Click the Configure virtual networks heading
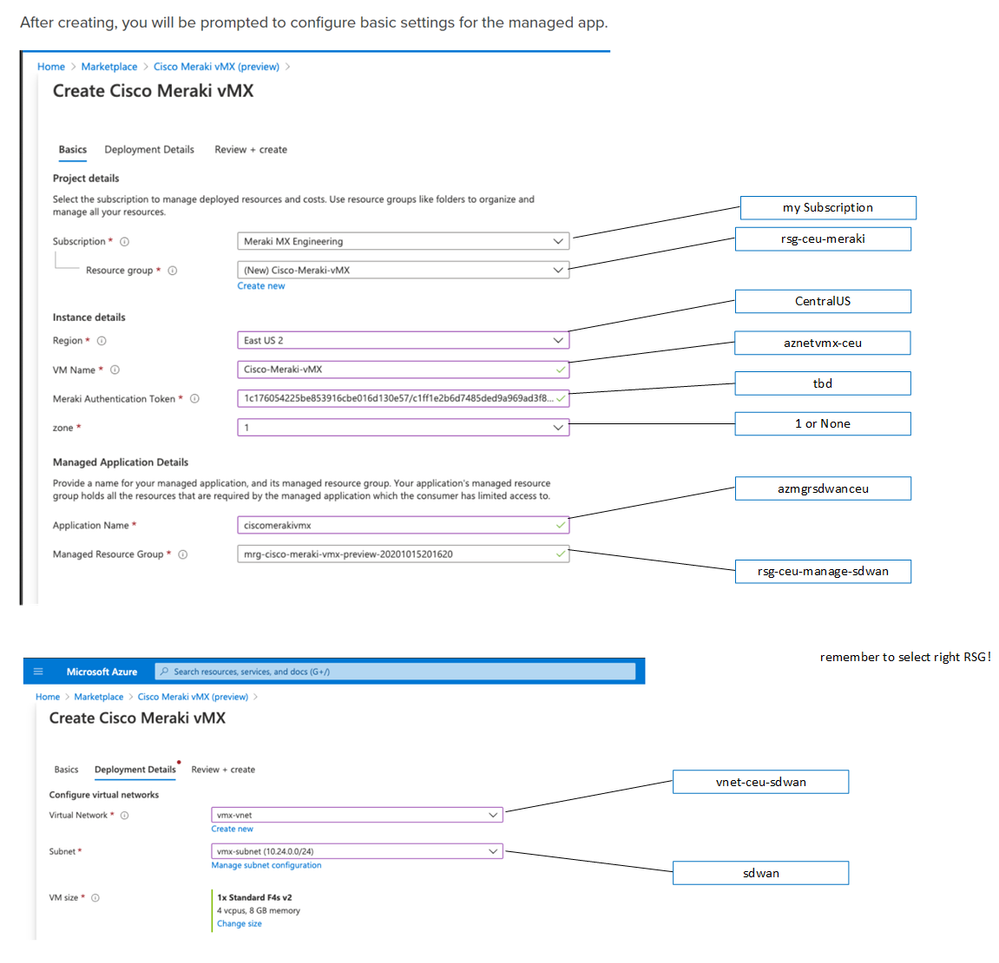 coord(104,795)
